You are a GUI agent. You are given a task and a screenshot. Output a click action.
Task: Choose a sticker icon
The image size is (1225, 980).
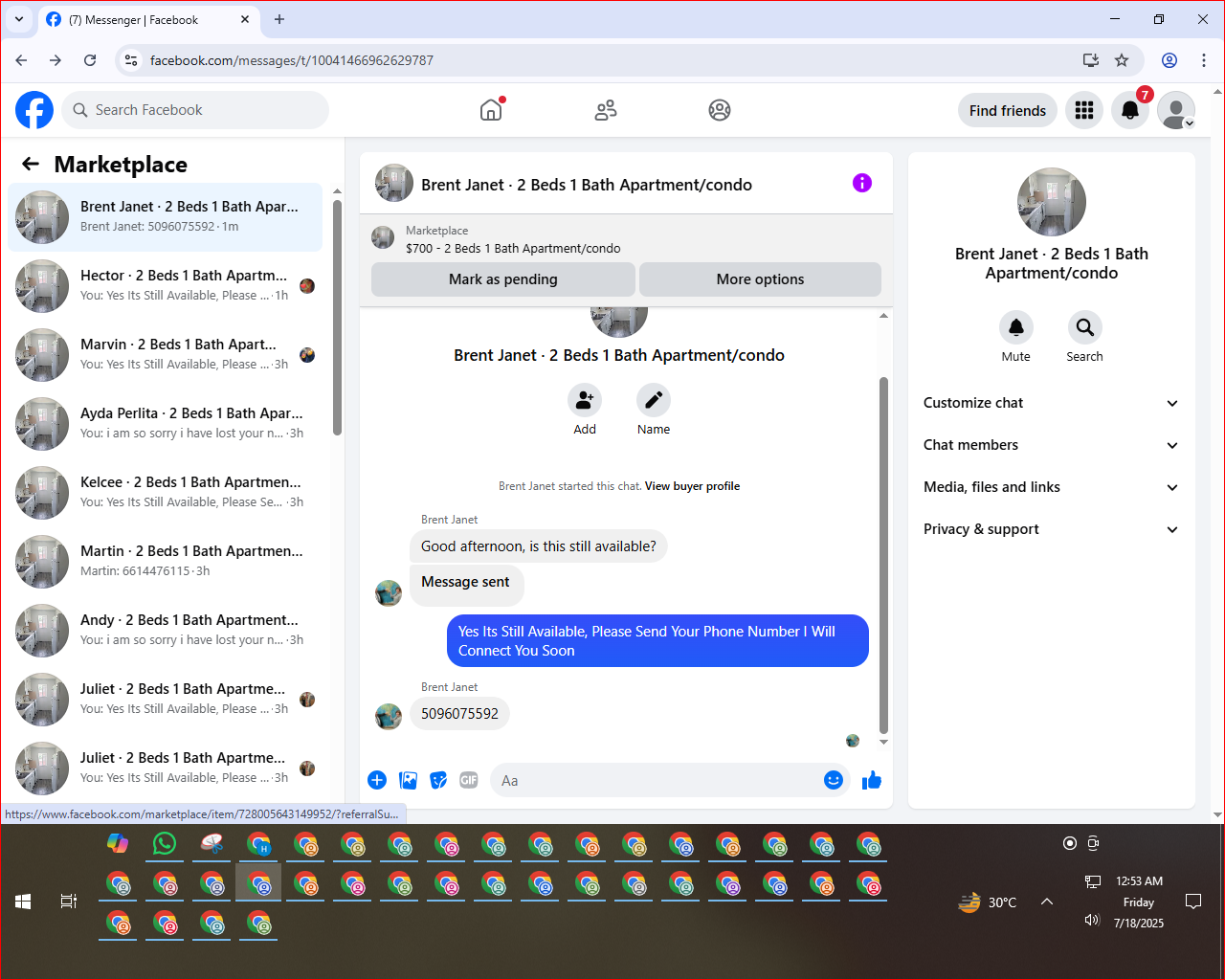pos(438,780)
